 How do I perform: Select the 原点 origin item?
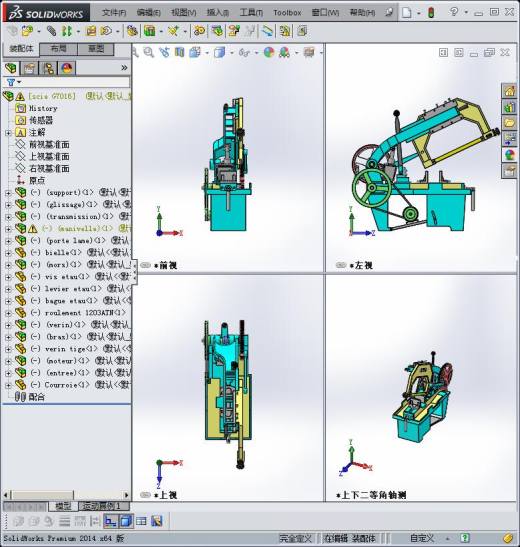(37, 180)
